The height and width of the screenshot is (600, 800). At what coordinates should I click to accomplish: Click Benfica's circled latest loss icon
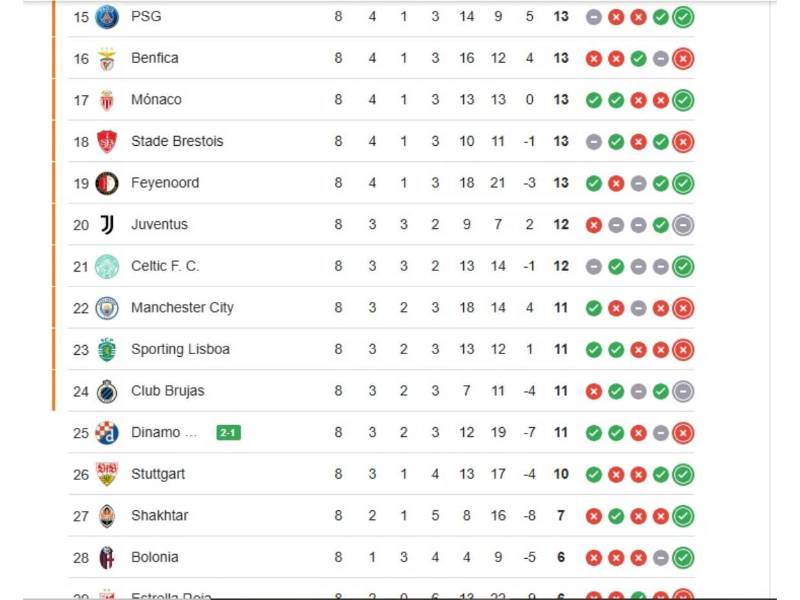tap(683, 58)
